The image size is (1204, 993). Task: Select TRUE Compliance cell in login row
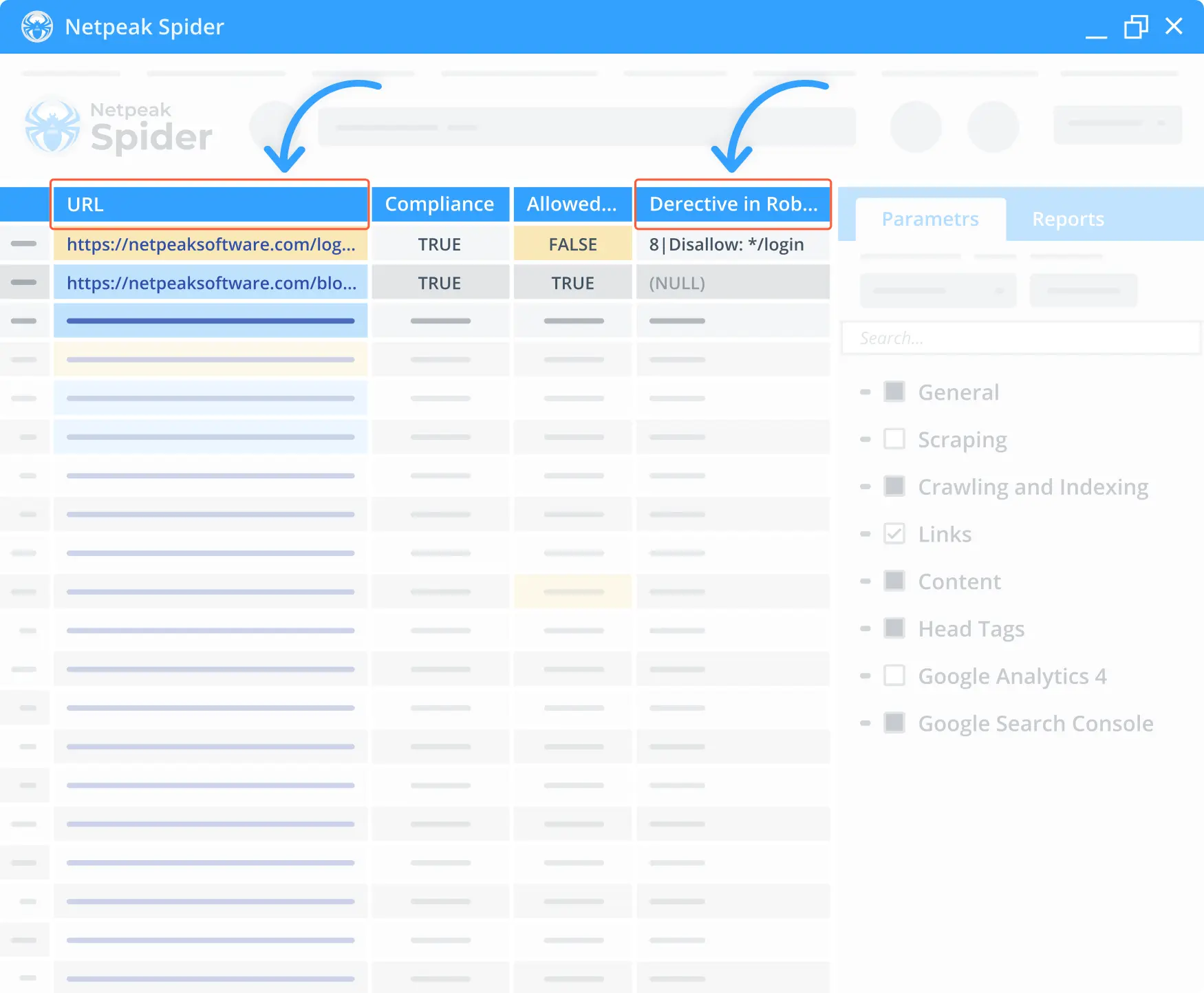point(440,244)
